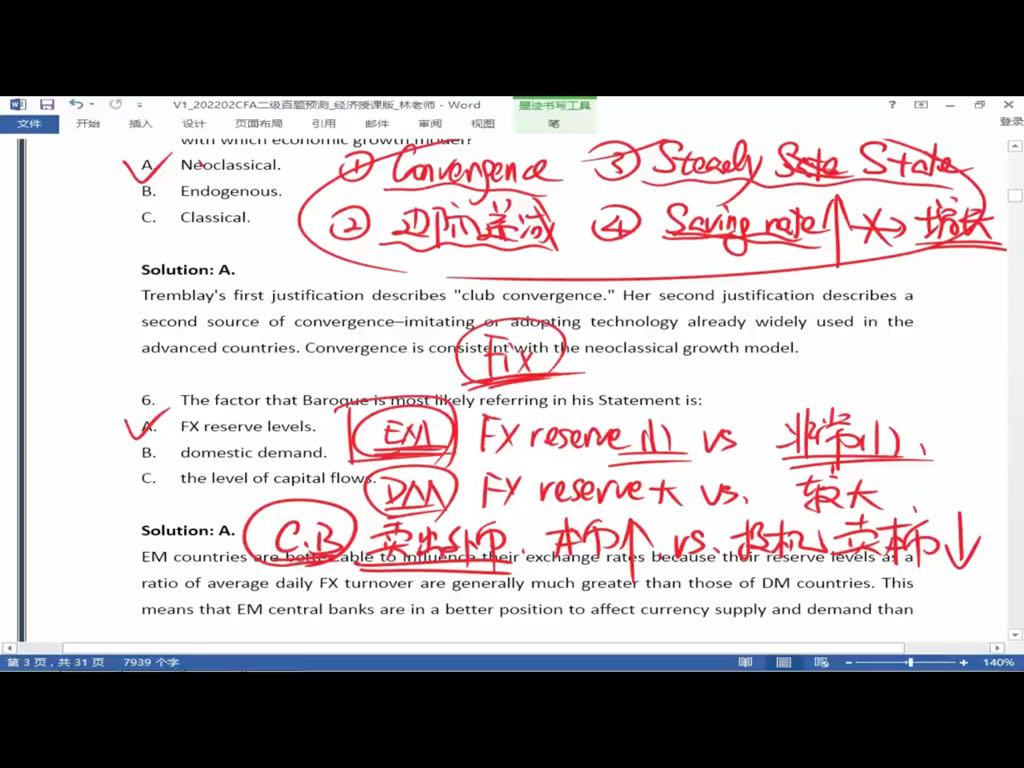Redo the last action
This screenshot has height=768, width=1024.
pyautogui.click(x=116, y=104)
